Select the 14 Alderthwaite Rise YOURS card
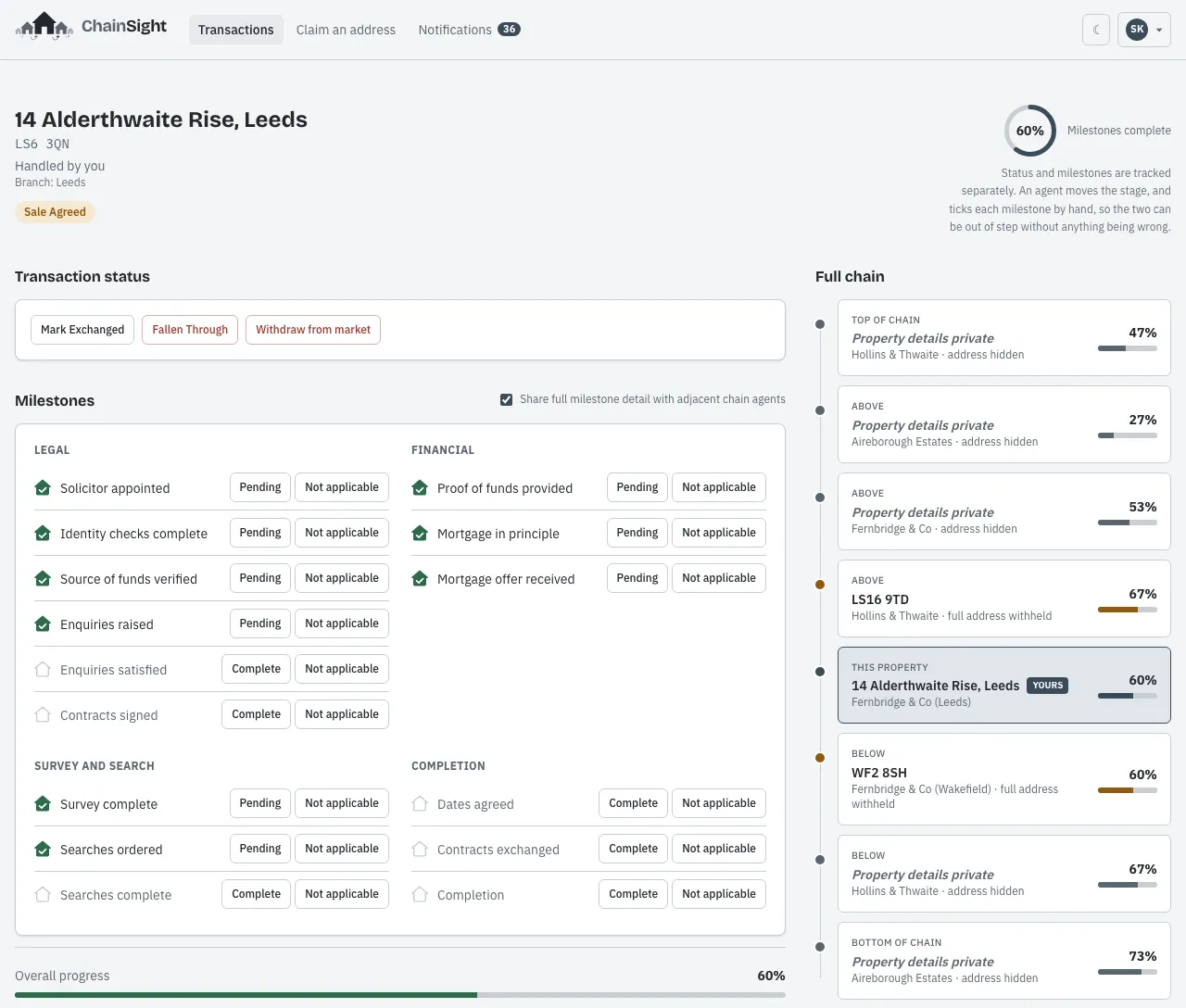 (x=1004, y=685)
